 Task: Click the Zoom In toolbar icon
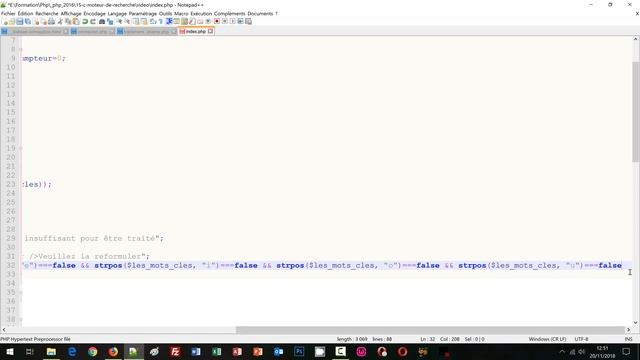point(119,22)
